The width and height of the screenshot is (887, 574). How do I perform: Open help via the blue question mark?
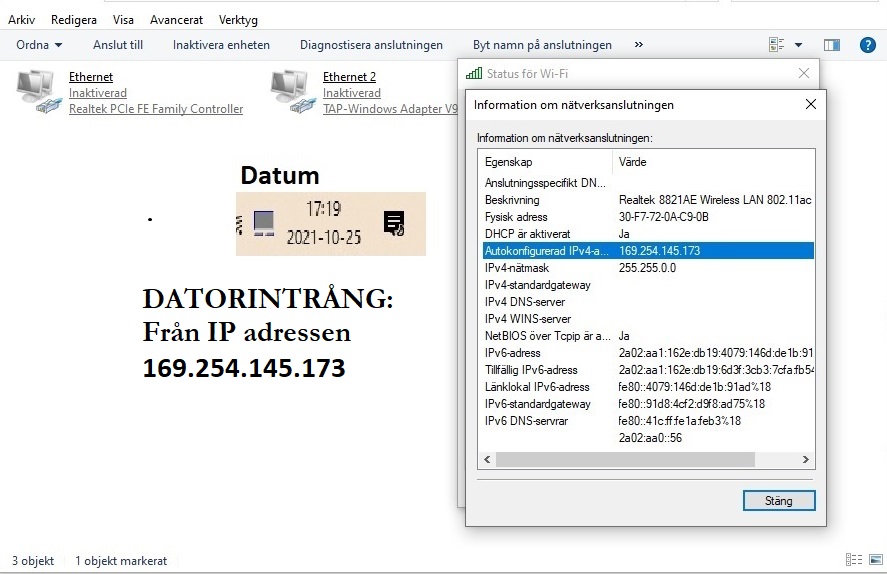[x=868, y=45]
